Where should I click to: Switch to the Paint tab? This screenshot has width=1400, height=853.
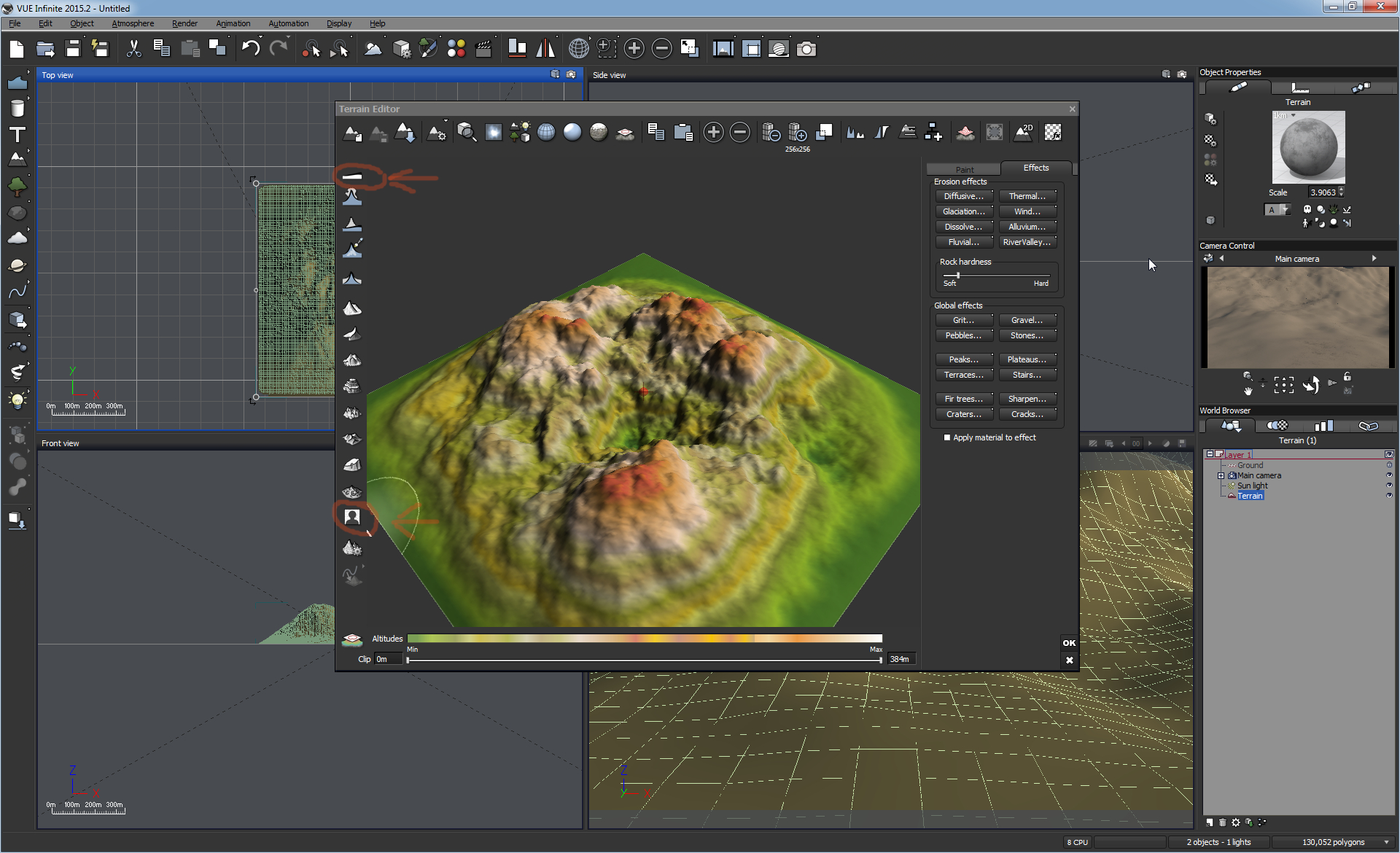tap(964, 169)
